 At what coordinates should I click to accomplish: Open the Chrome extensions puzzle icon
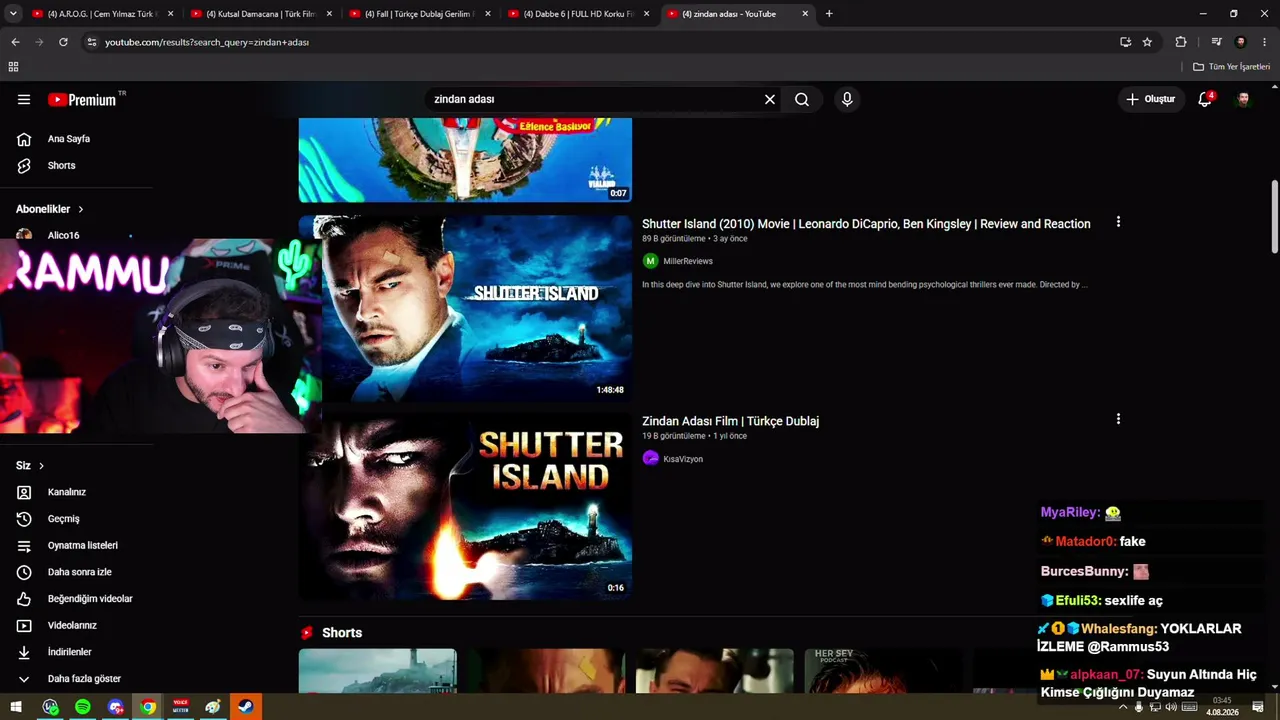[1181, 42]
